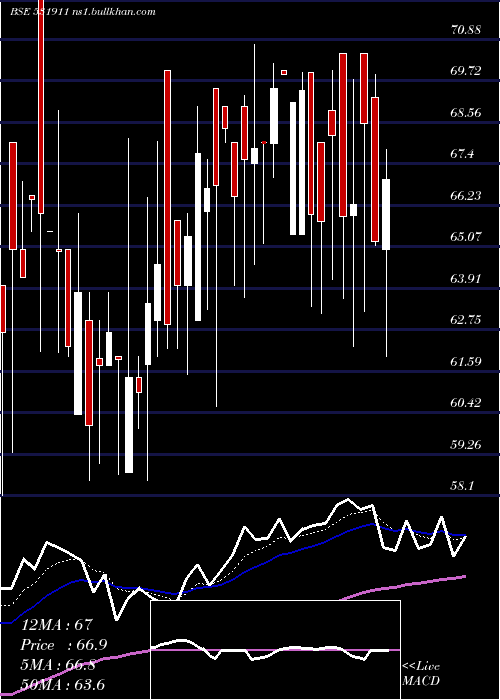This screenshot has width=500, height=700.
Task: Click the 12MA : 67 indicator text
Action: coord(58,626)
